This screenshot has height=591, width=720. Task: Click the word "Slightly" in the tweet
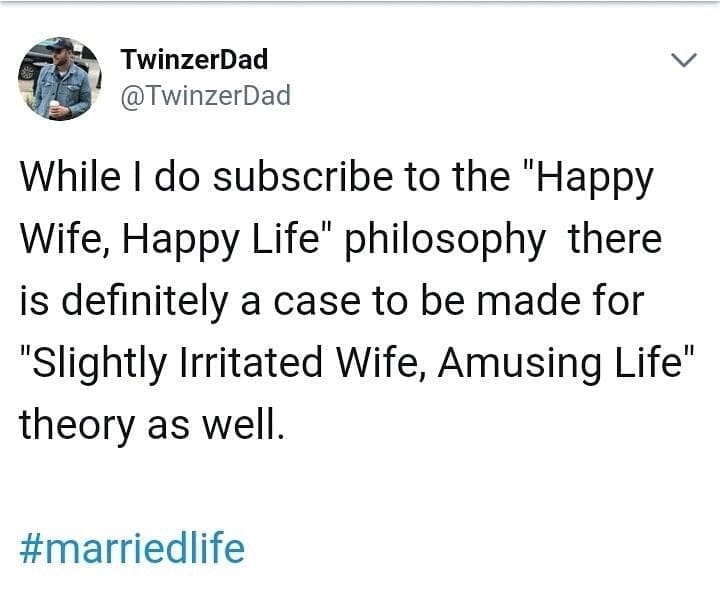[x=95, y=364]
